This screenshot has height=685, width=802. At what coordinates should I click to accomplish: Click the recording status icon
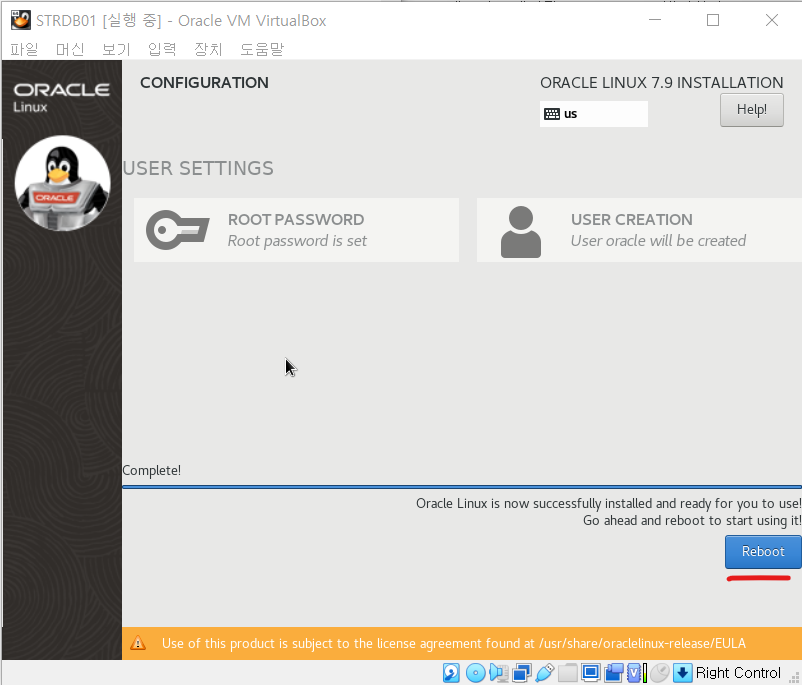click(x=614, y=673)
